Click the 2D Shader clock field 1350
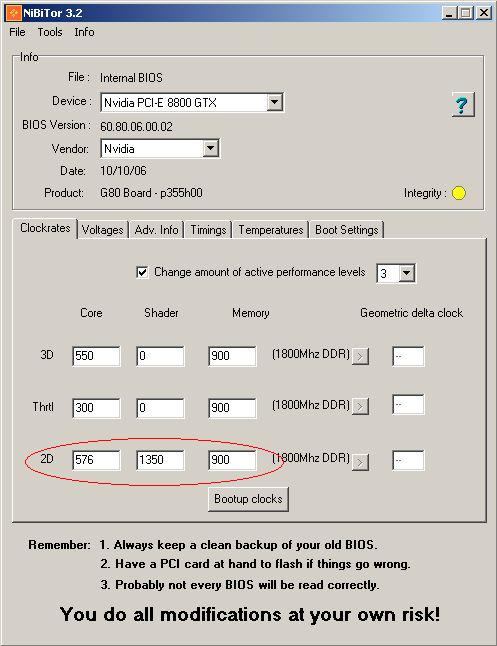The height and width of the screenshot is (646, 497). tap(160, 460)
